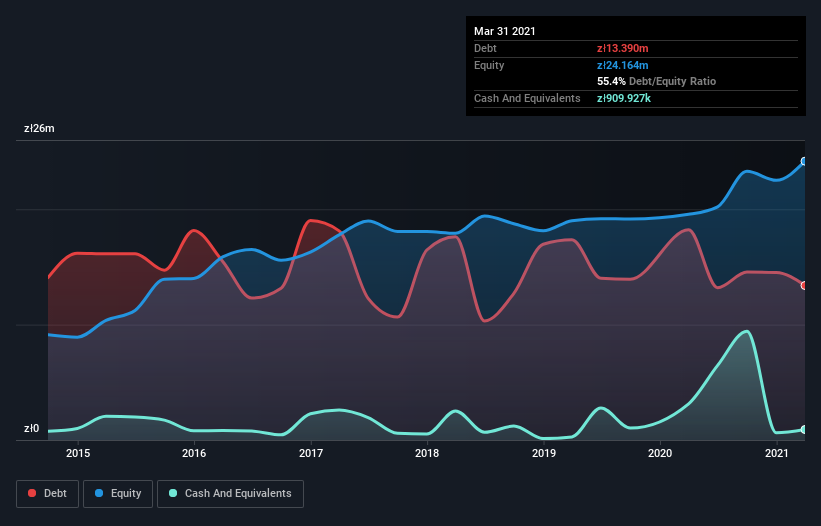Click the red Debt legend dot
Image resolution: width=821 pixels, height=526 pixels.
(x=32, y=493)
